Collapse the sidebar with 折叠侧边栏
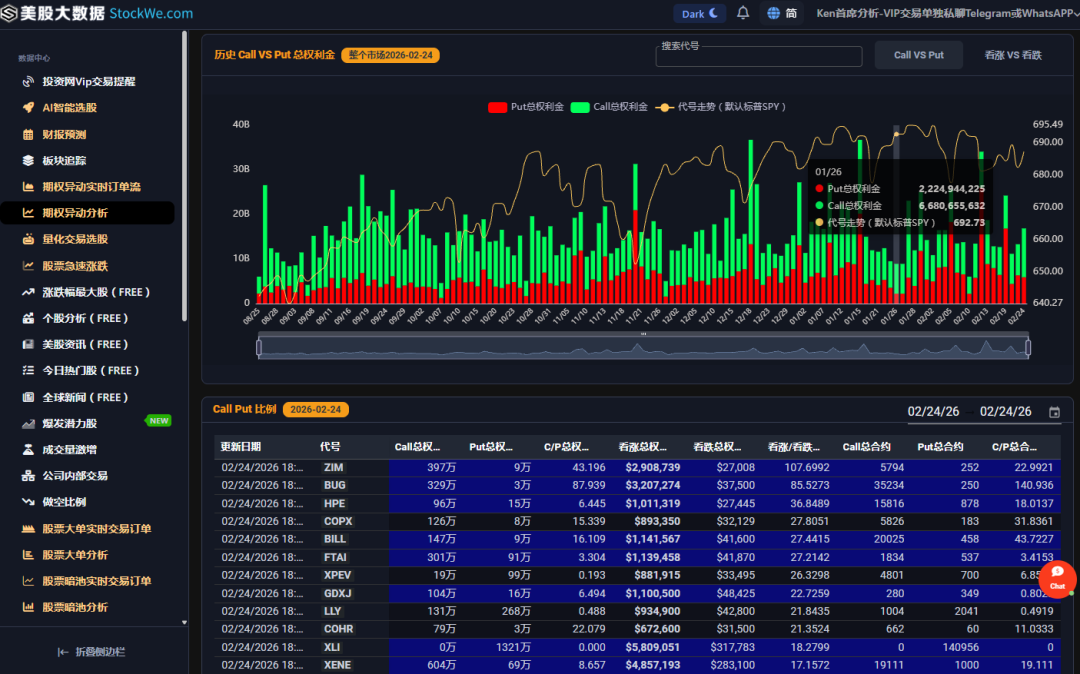Viewport: 1080px width, 674px height. (92, 652)
